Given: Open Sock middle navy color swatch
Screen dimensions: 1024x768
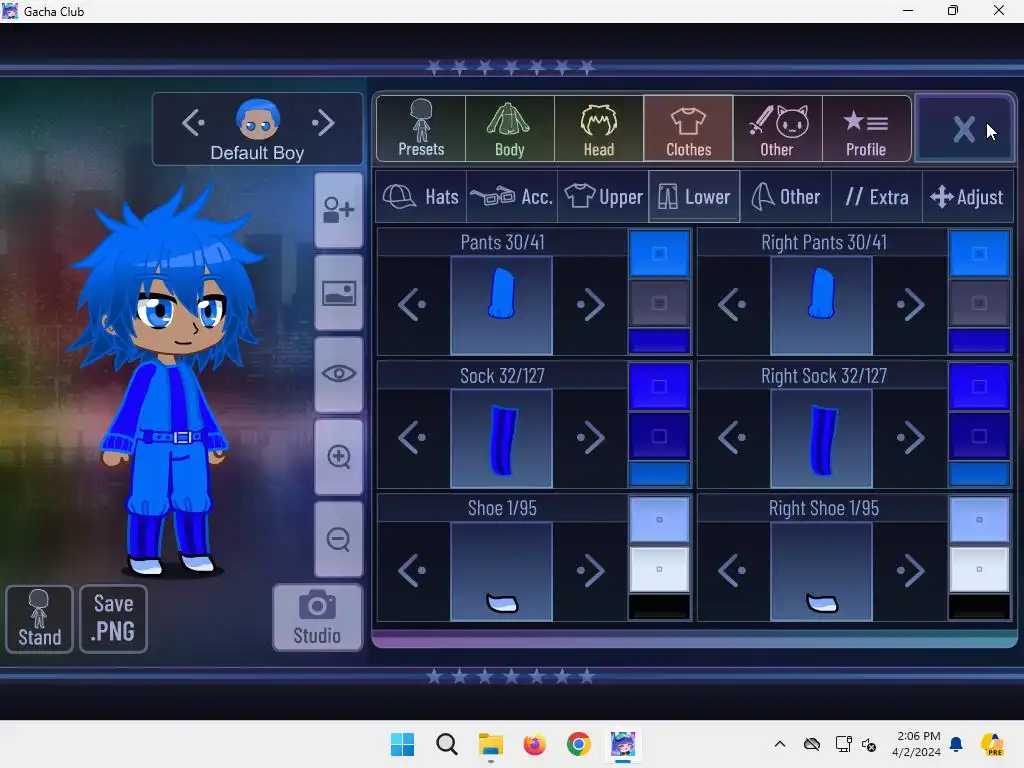Looking at the screenshot, I should pyautogui.click(x=659, y=436).
